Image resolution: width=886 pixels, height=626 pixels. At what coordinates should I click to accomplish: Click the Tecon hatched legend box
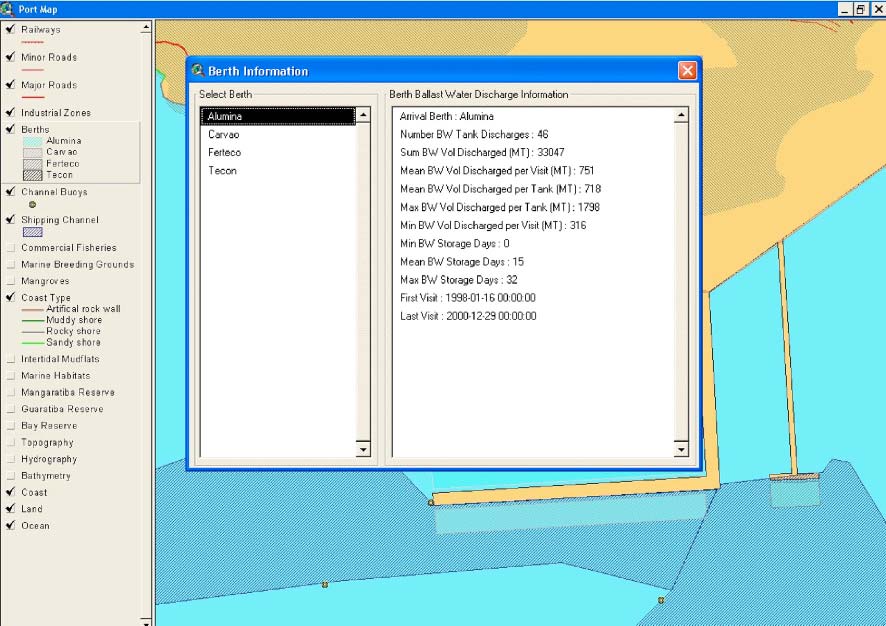pos(32,175)
